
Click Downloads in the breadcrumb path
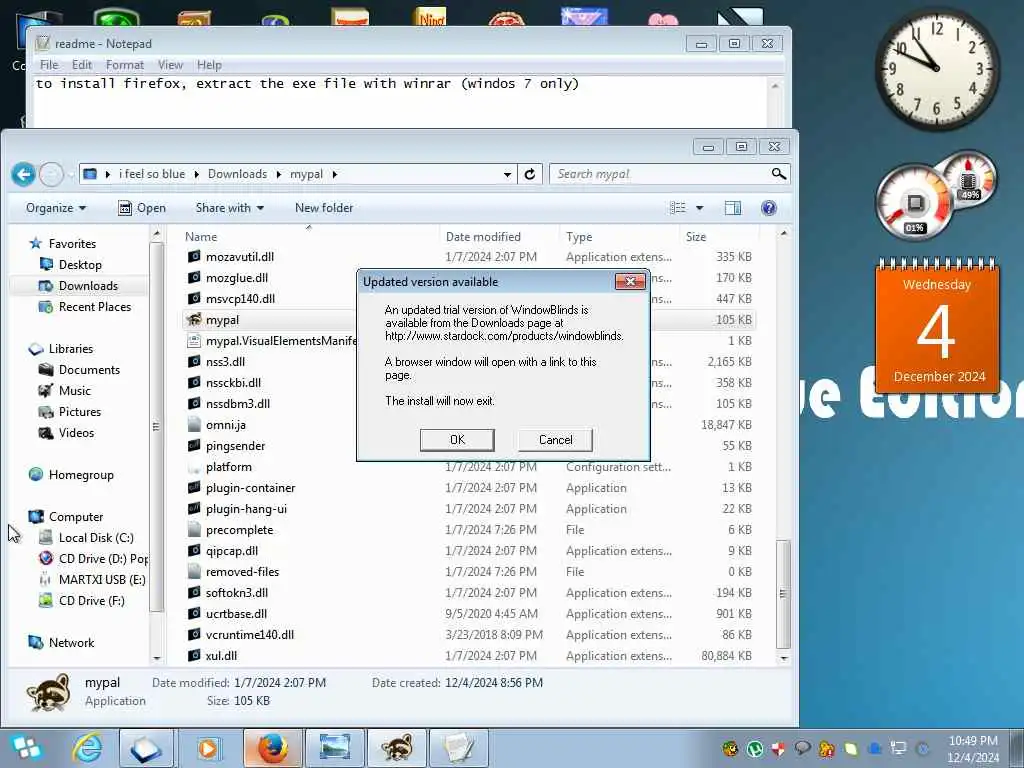237,174
